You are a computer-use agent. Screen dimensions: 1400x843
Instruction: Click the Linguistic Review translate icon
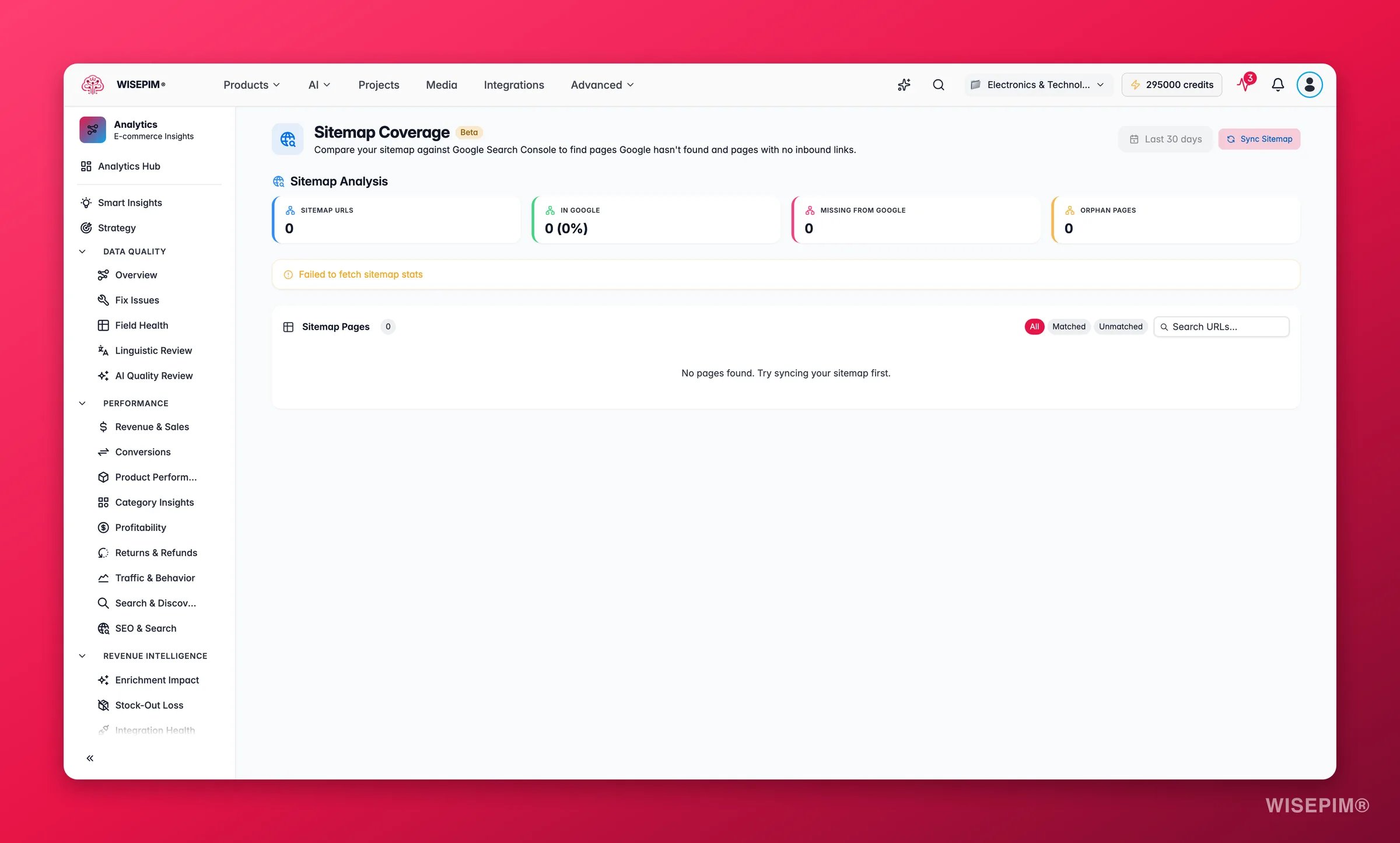pyautogui.click(x=103, y=350)
